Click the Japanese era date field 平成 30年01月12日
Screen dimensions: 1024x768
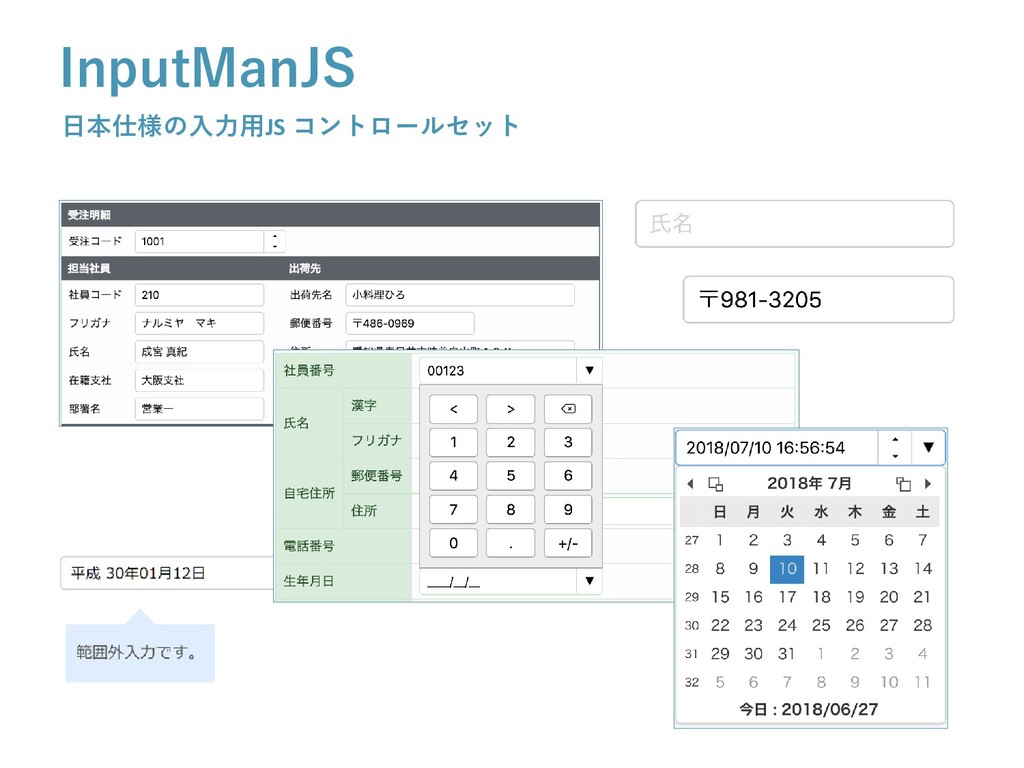click(167, 573)
